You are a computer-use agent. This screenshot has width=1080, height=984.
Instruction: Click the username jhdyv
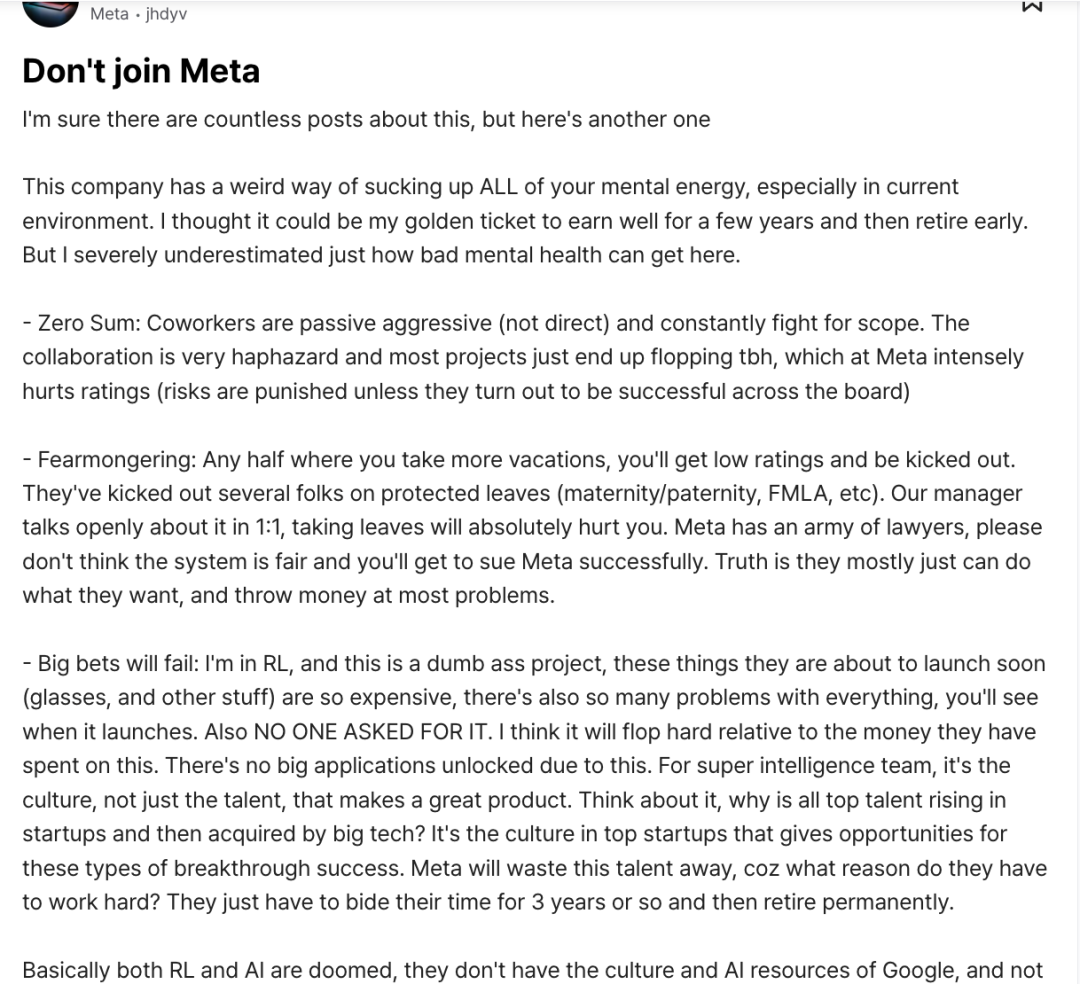pyautogui.click(x=166, y=14)
